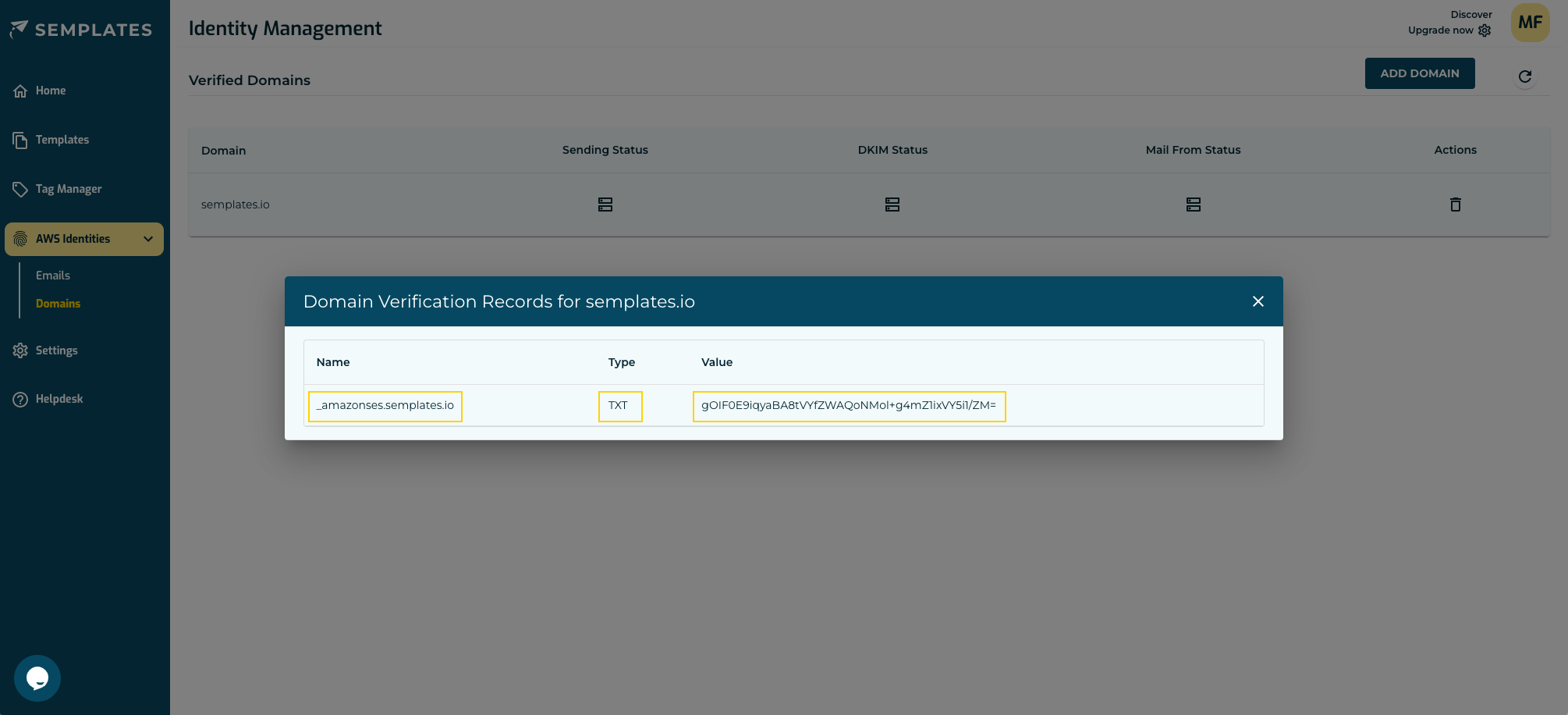Click the DKIM Status column header
The height and width of the screenshot is (715, 1568).
(892, 150)
